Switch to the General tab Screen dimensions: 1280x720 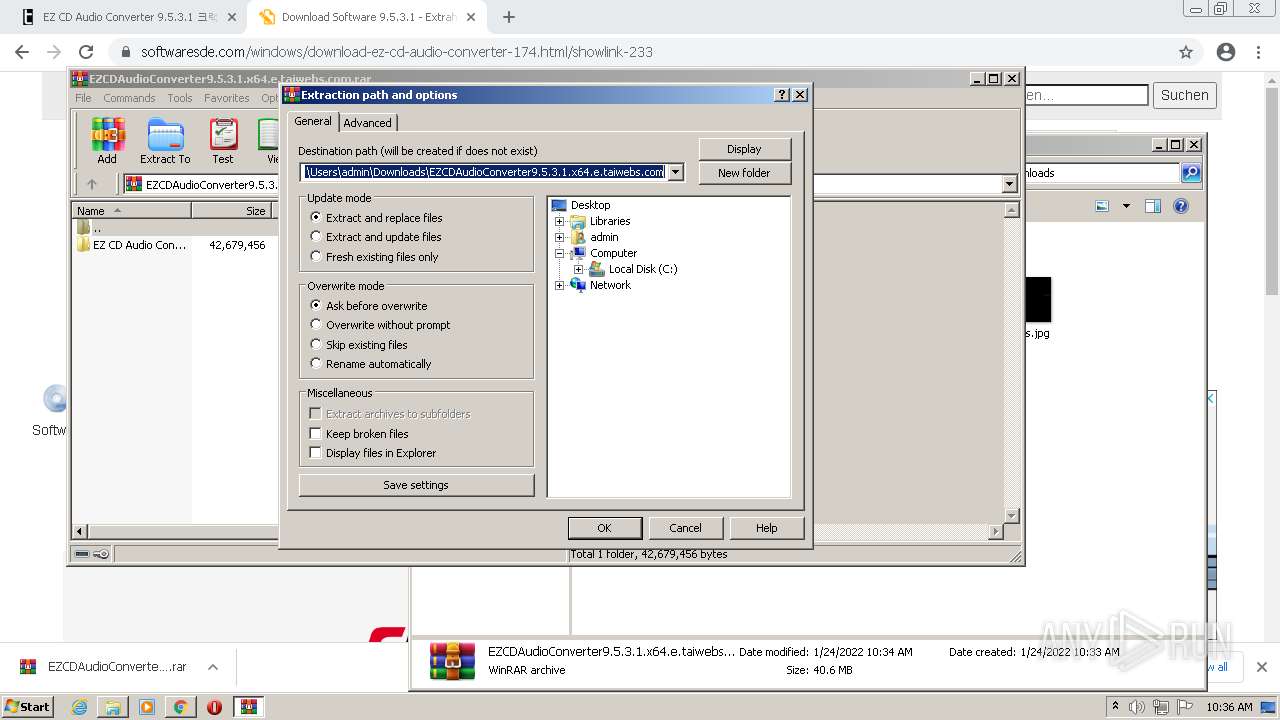coord(313,121)
